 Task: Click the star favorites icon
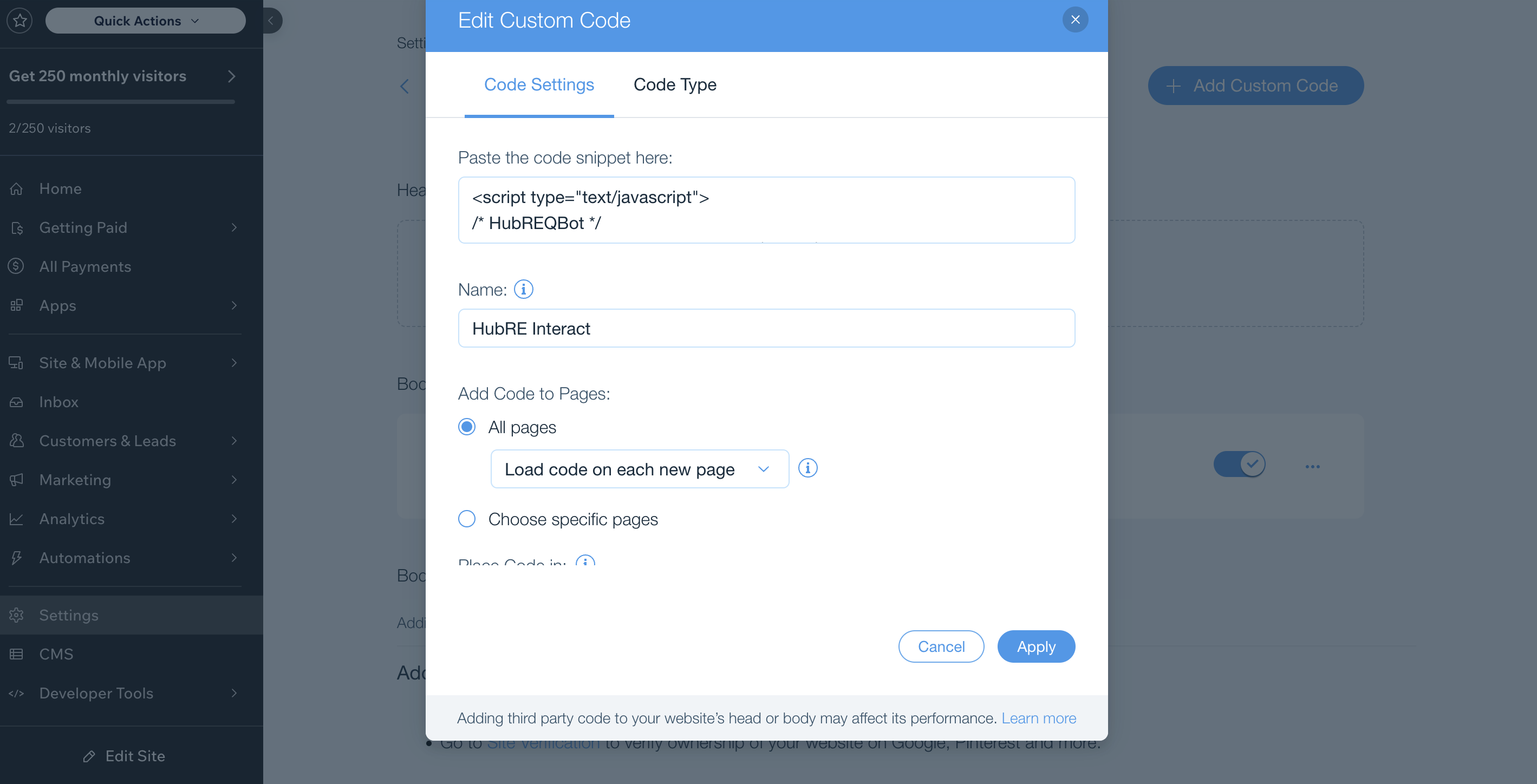(x=19, y=20)
